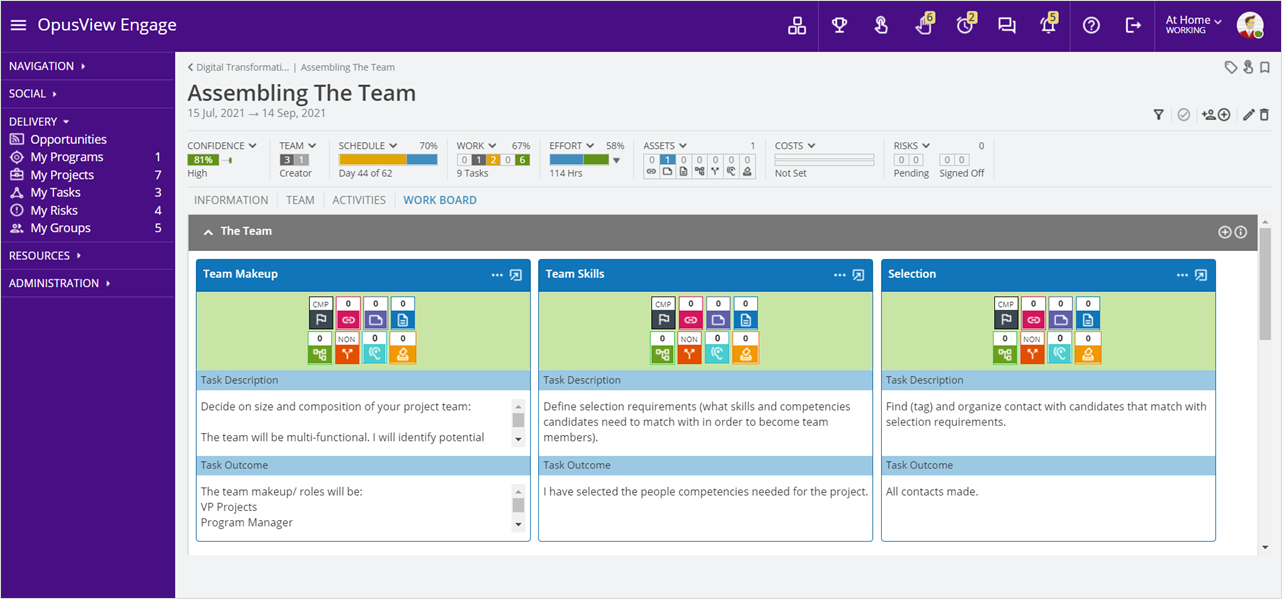This screenshot has width=1282, height=601.
Task: Switch to the INFORMATION tab
Action: click(x=231, y=200)
